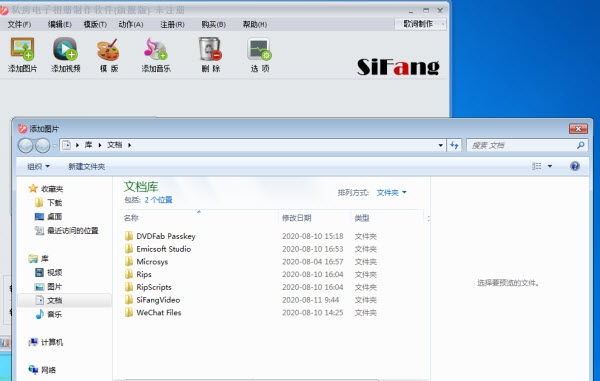Screen dimensions: 600x381
Task: Select 网络 in the navigation pane
Action: [x=48, y=370]
